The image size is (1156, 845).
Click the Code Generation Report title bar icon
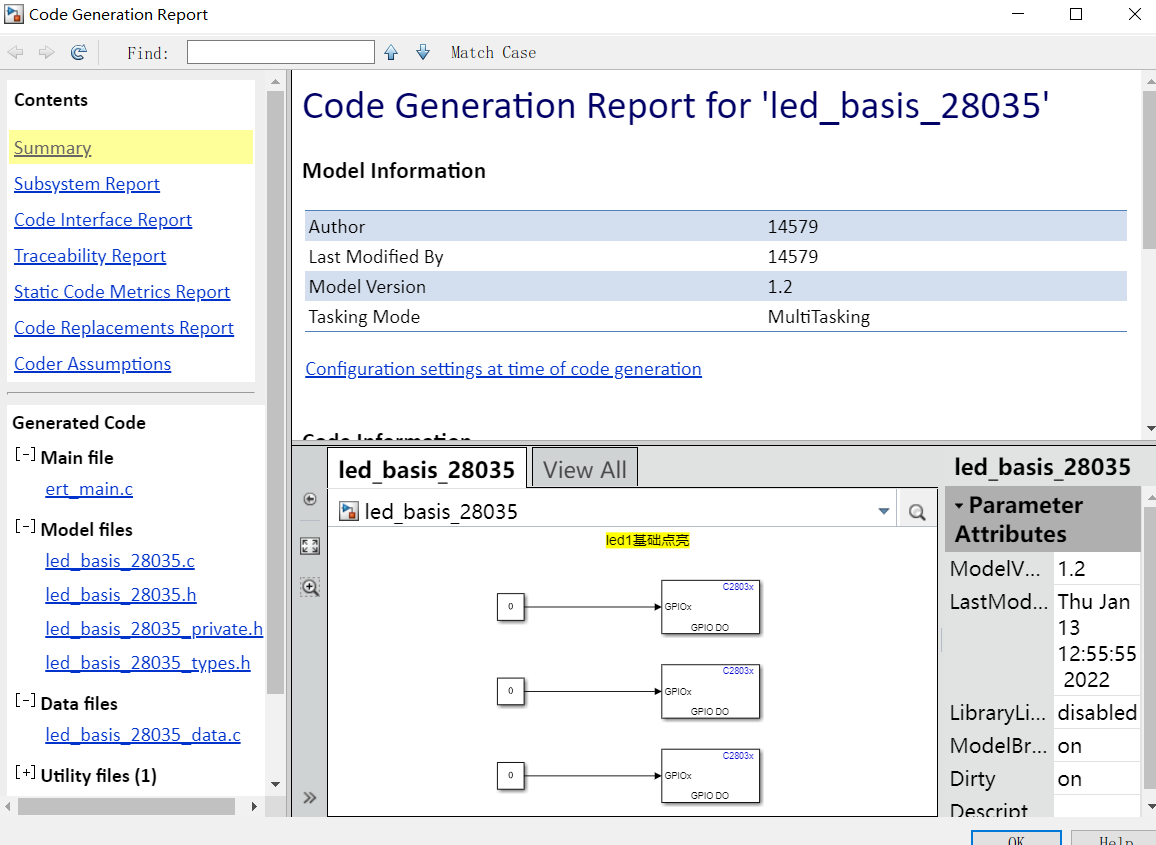coord(14,14)
